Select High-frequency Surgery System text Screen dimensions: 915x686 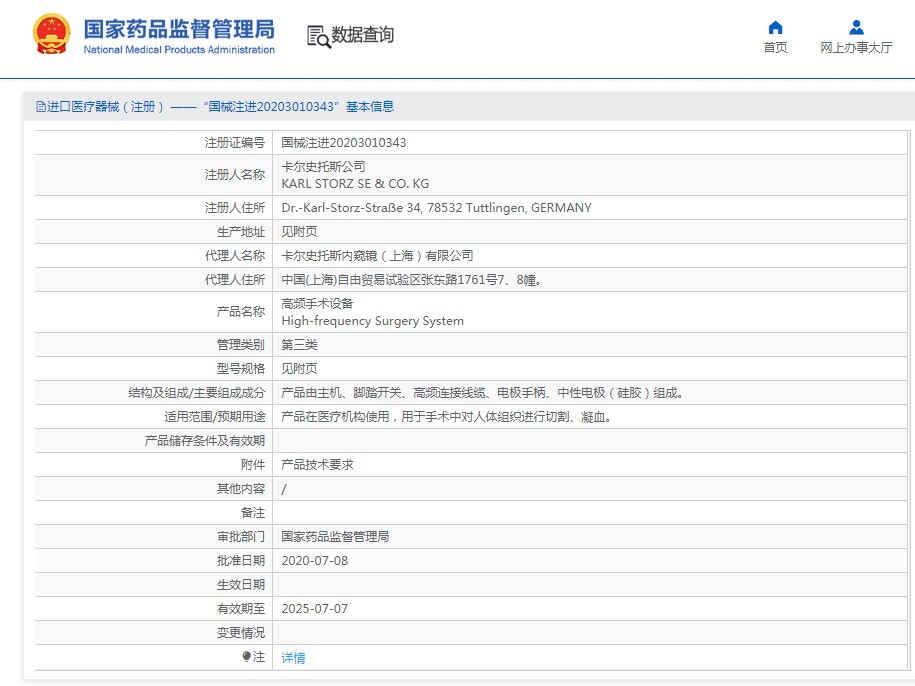(372, 321)
